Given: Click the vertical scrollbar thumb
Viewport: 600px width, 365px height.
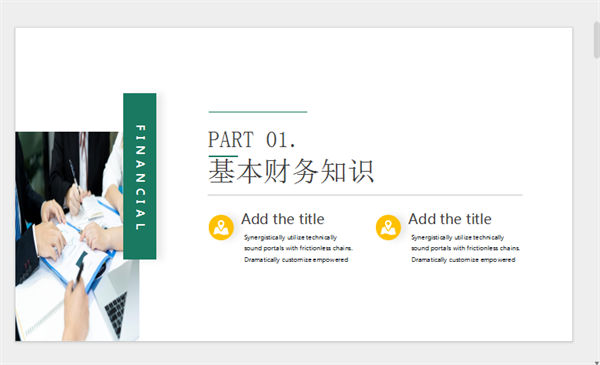Looking at the screenshot, I should pos(597,40).
